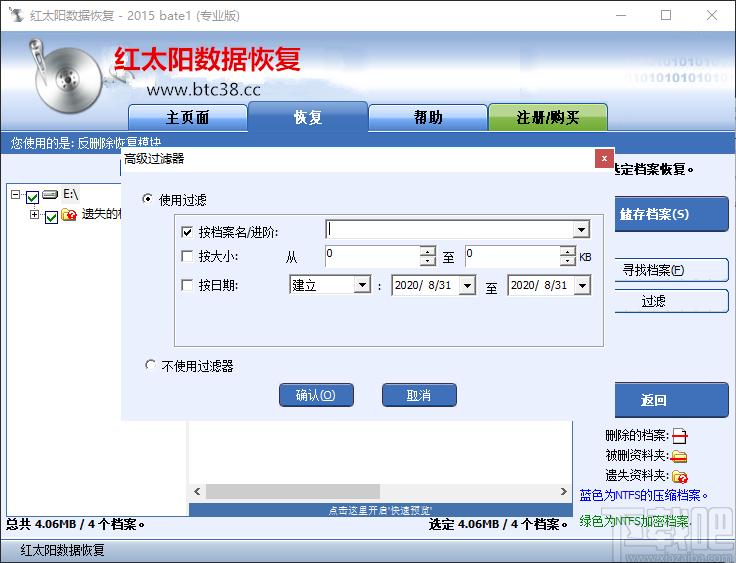
Task: Click the scrollbar left arrow
Action: coord(197,492)
